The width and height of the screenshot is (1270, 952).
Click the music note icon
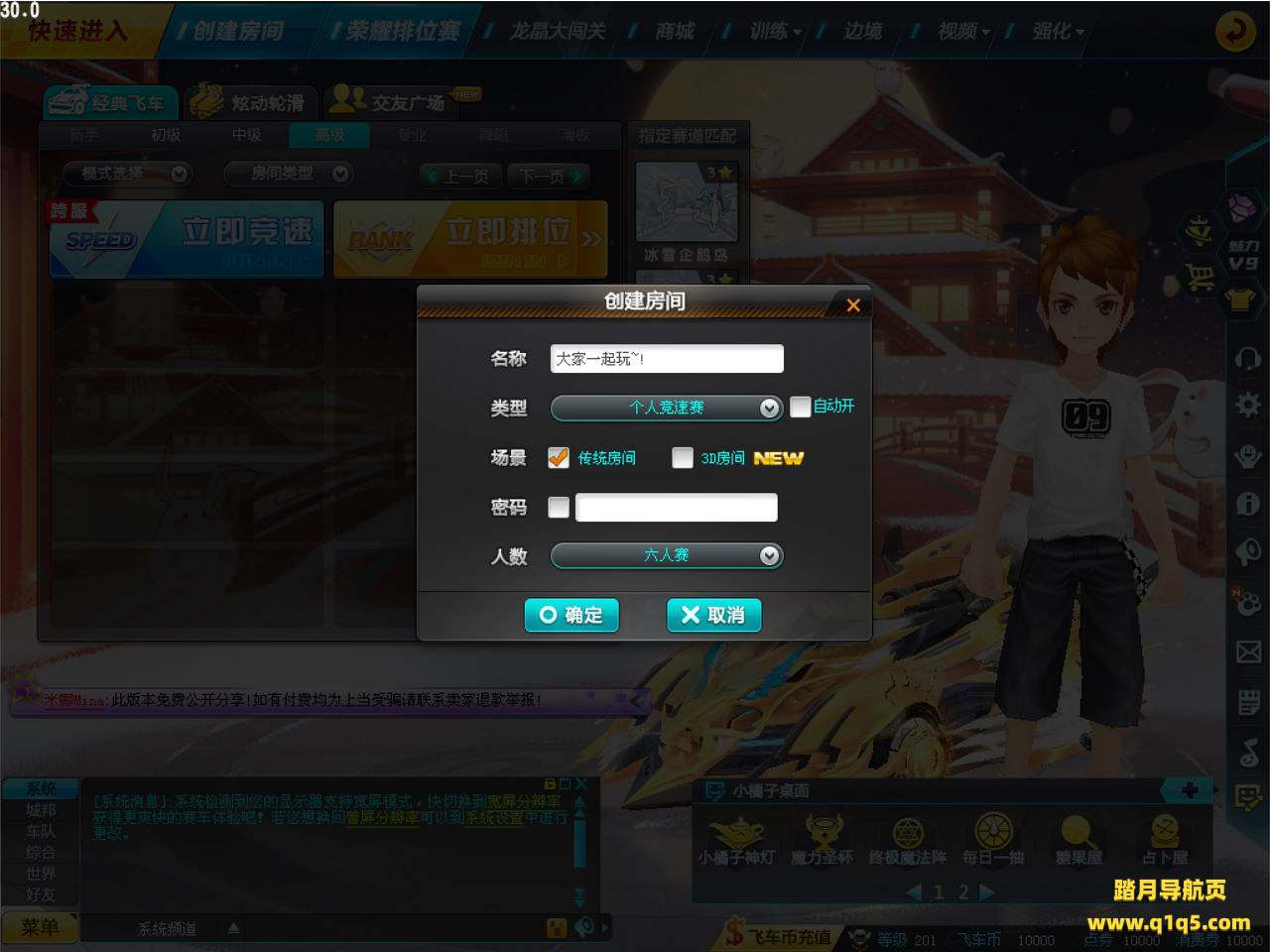click(x=1248, y=752)
